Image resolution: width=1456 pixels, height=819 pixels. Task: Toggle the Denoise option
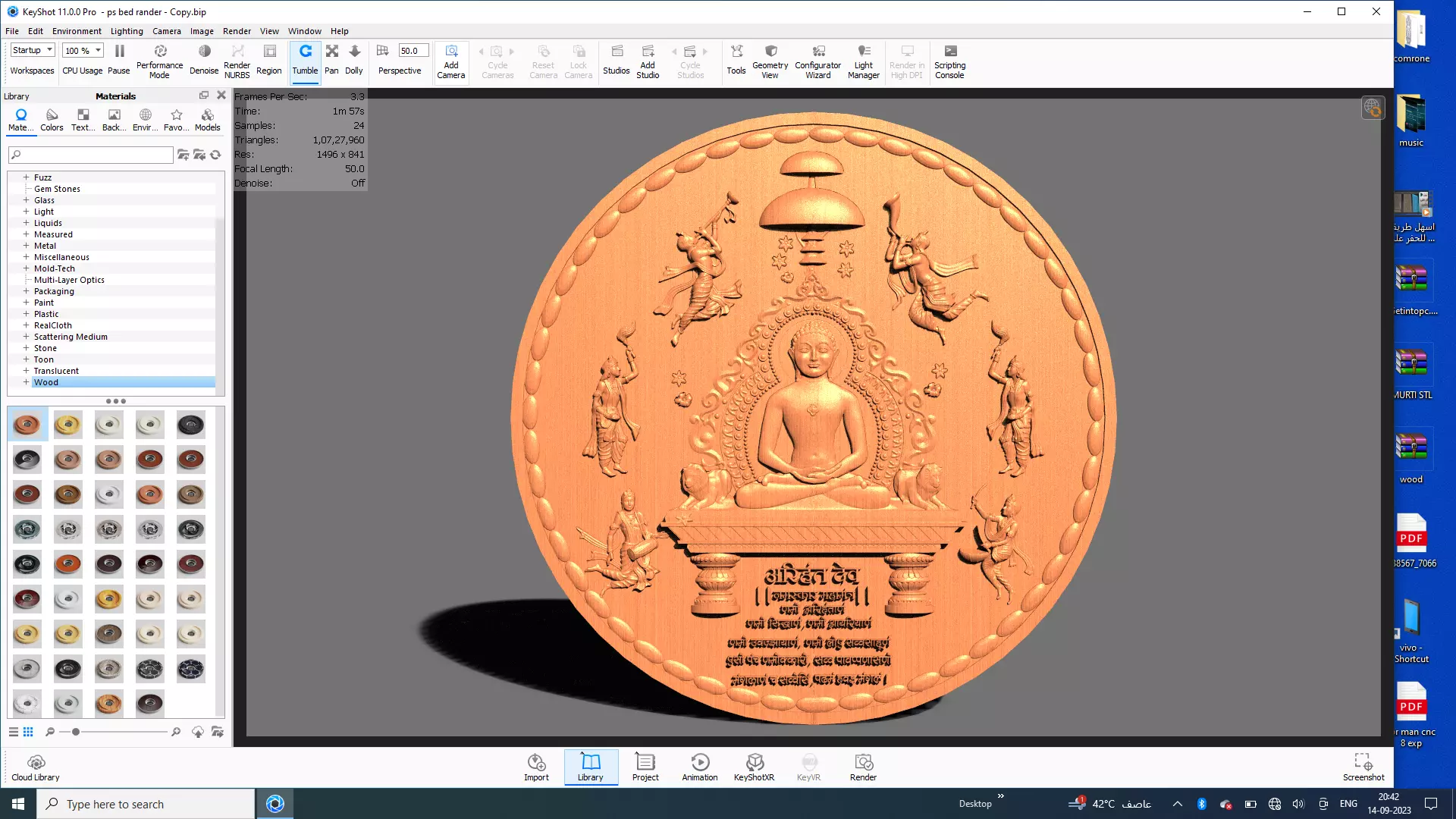204,58
